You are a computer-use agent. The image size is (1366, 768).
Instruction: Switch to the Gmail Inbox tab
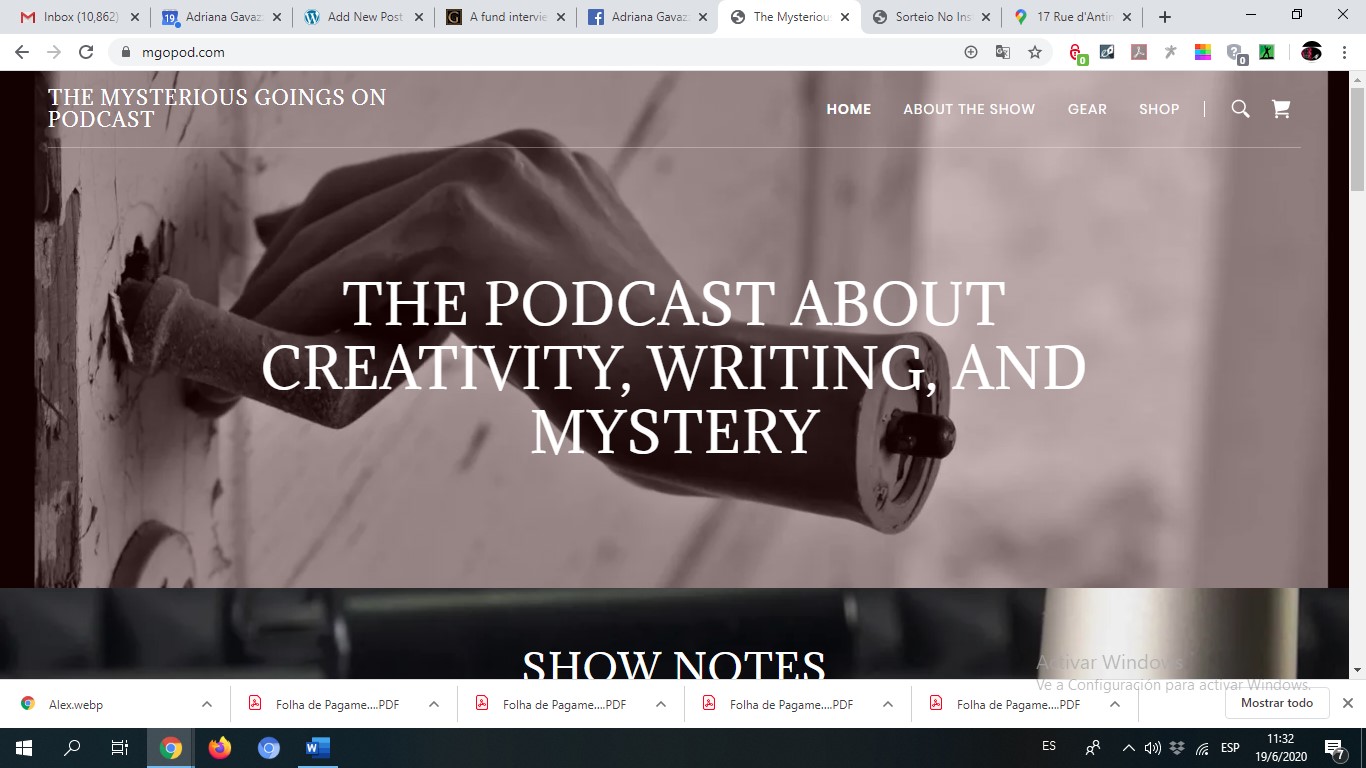(x=70, y=17)
